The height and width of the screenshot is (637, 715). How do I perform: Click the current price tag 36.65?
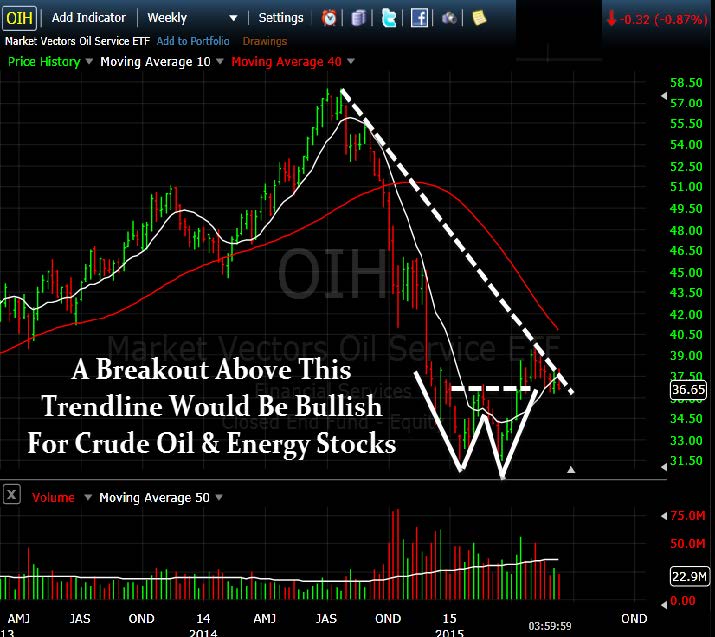[689, 390]
